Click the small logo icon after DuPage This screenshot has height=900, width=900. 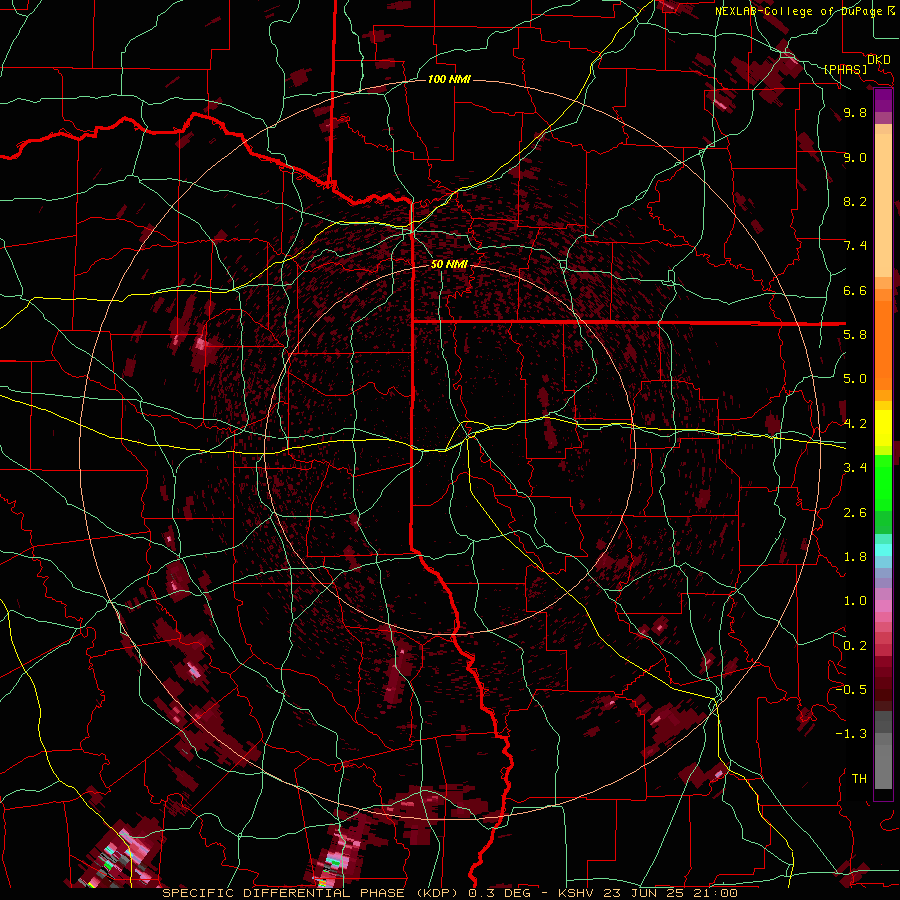tap(891, 11)
